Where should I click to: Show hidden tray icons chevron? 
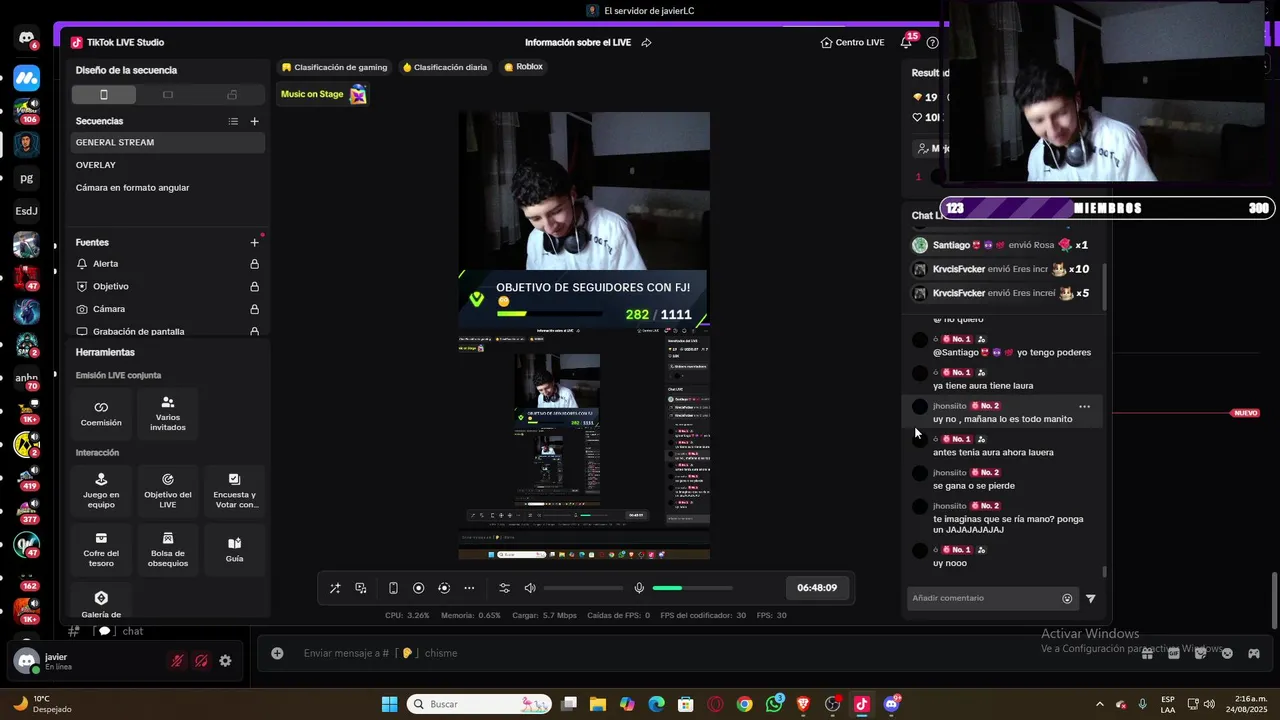(x=1100, y=704)
